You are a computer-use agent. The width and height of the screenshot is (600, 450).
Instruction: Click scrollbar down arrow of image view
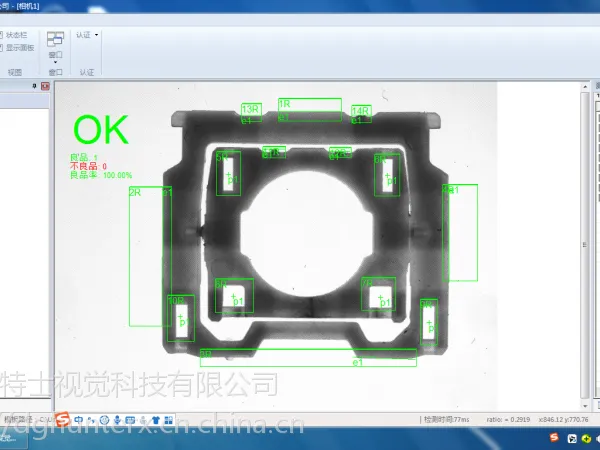coord(585,406)
